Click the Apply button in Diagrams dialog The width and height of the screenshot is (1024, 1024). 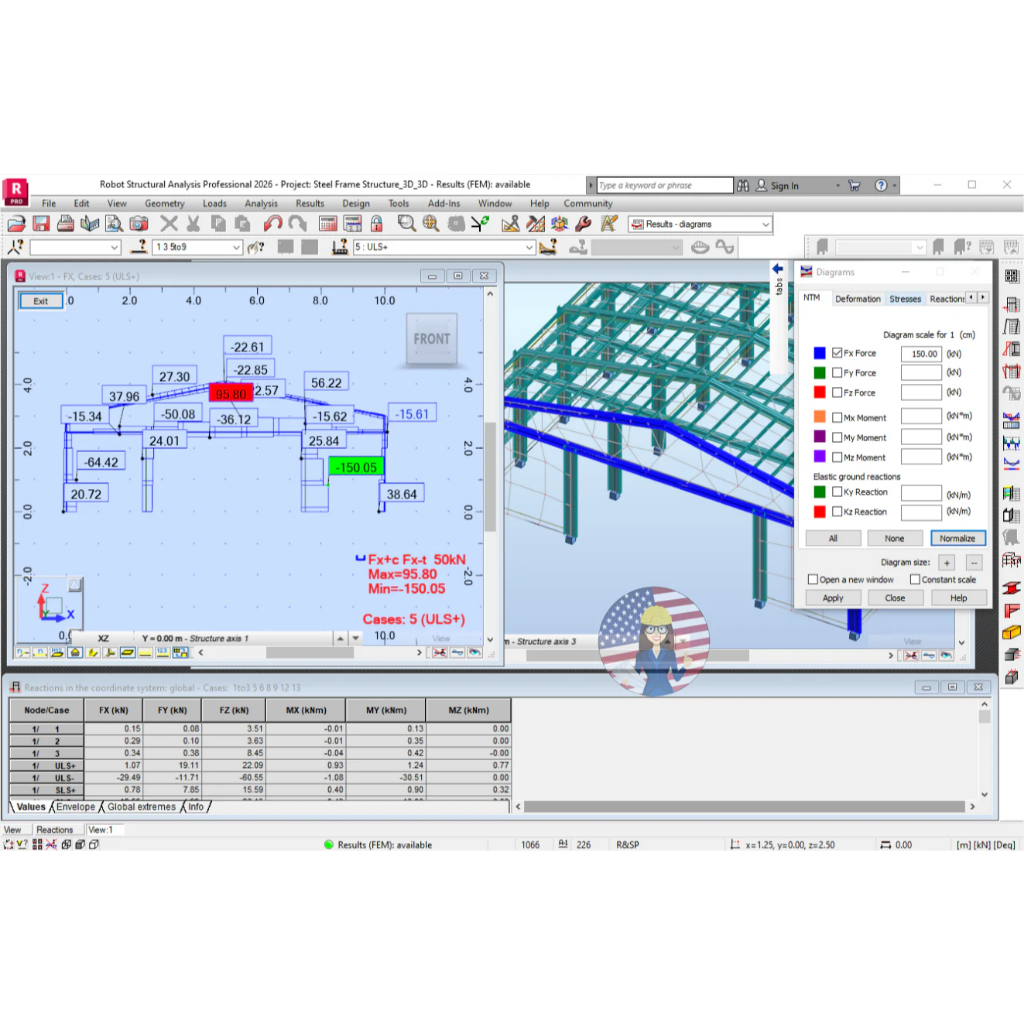pos(833,598)
